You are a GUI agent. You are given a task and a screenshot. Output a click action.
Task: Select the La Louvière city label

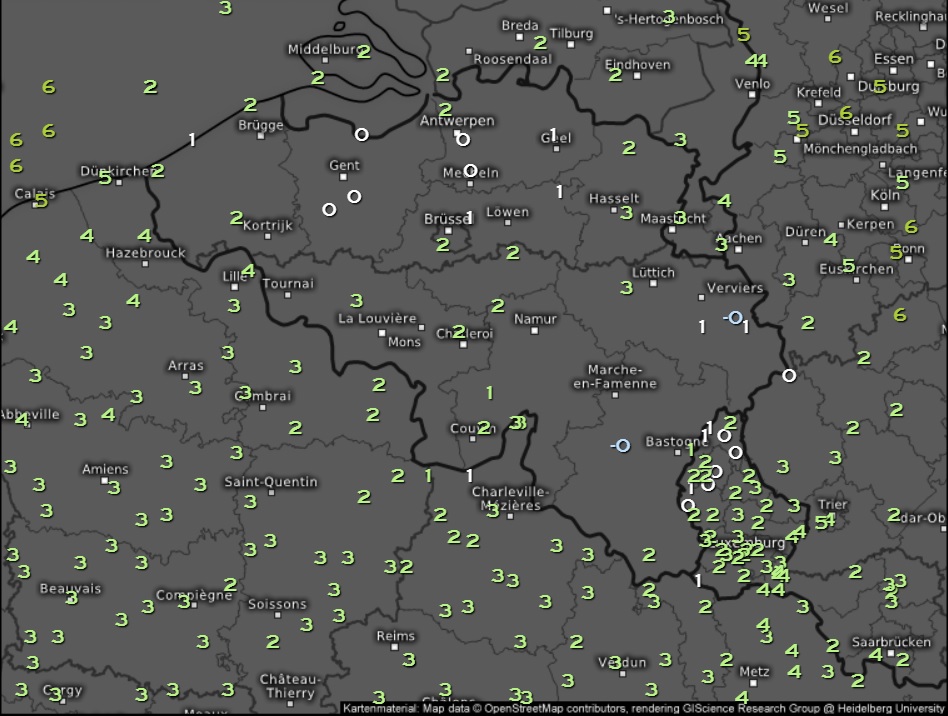[x=377, y=318]
